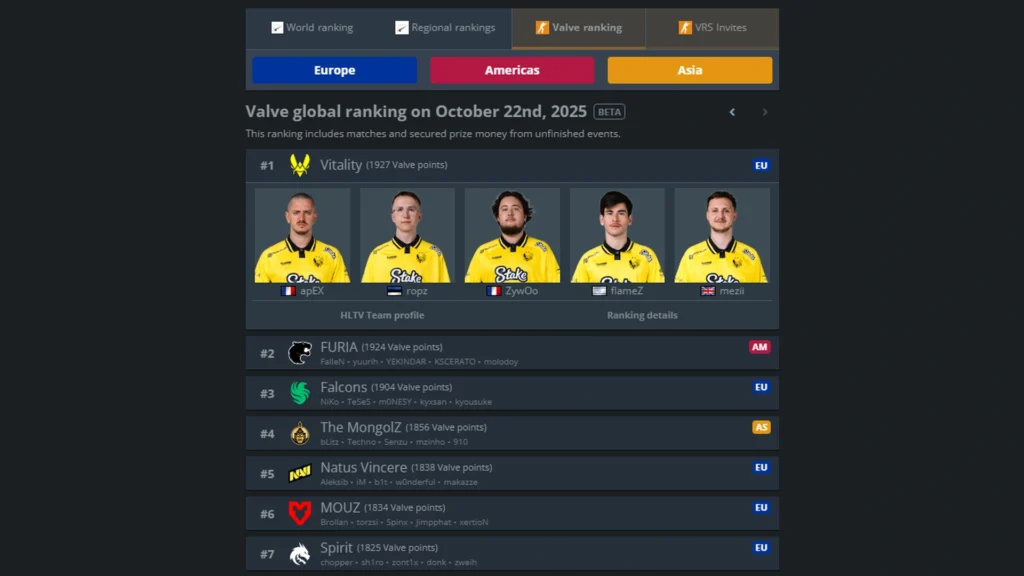Viewport: 1024px width, 576px height.
Task: Expand the Natus Vincere ranking row
Action: (512, 473)
